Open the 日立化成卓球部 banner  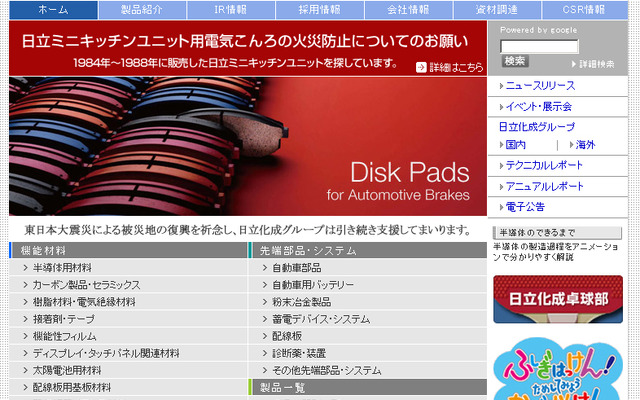point(558,299)
